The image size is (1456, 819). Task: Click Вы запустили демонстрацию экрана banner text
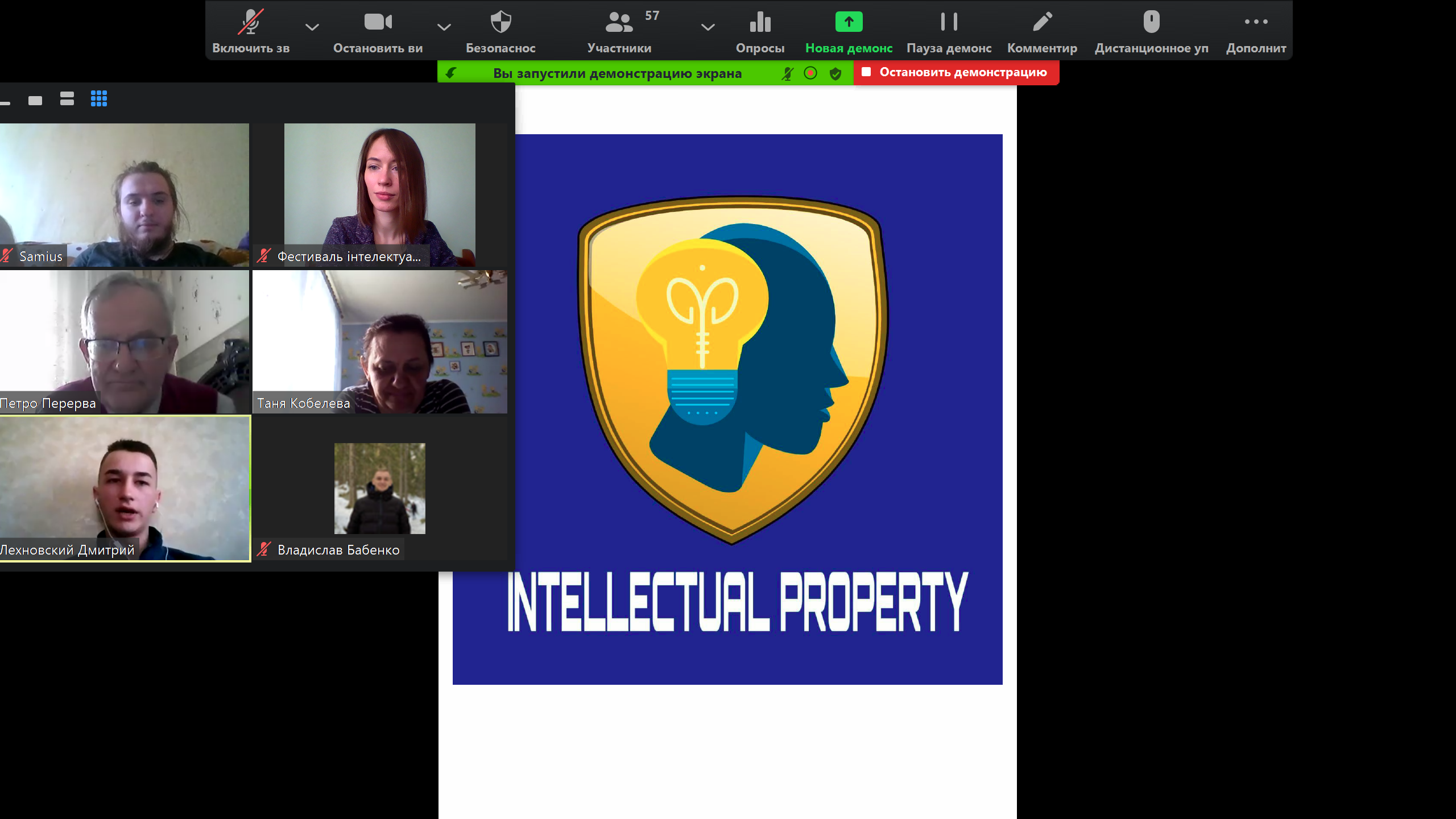tap(617, 73)
